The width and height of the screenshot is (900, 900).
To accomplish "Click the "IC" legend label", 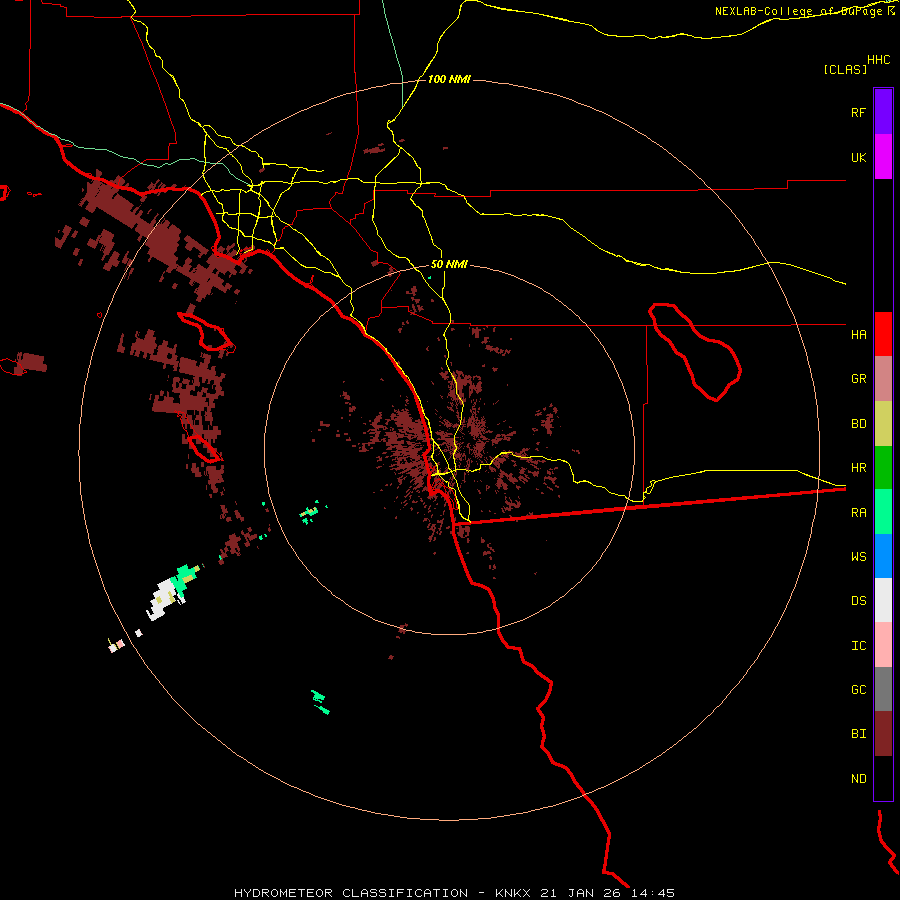I will coord(858,646).
